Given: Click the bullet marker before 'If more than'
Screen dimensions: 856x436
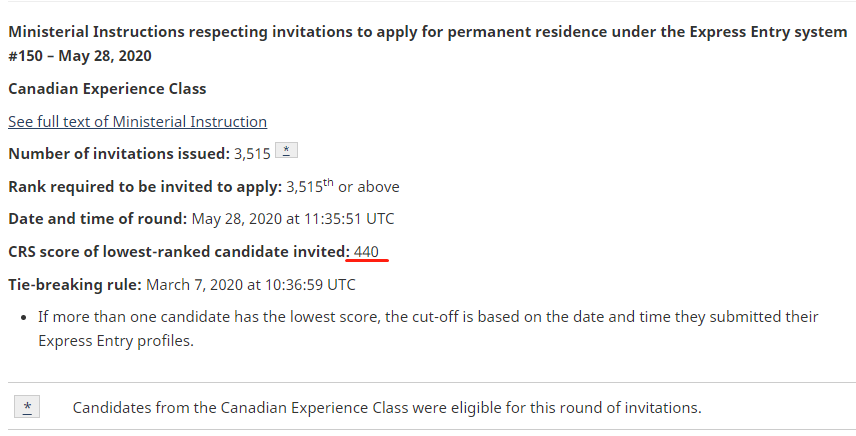Looking at the screenshot, I should pos(23,317).
